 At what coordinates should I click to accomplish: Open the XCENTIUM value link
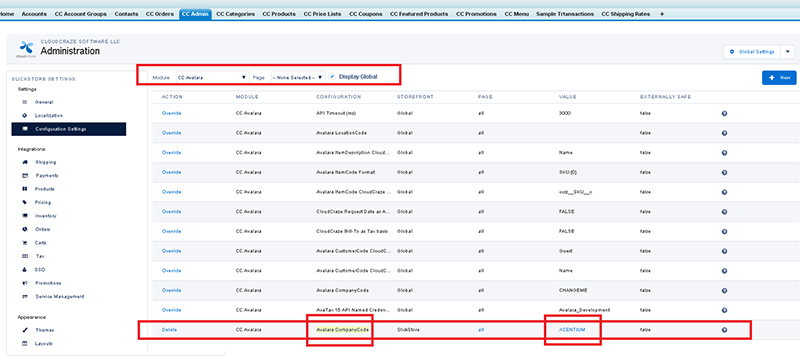coord(572,330)
